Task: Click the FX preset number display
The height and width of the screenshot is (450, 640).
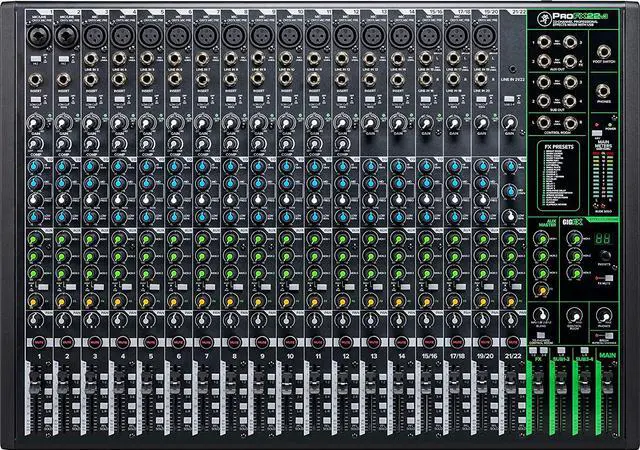Action: pyautogui.click(x=602, y=239)
